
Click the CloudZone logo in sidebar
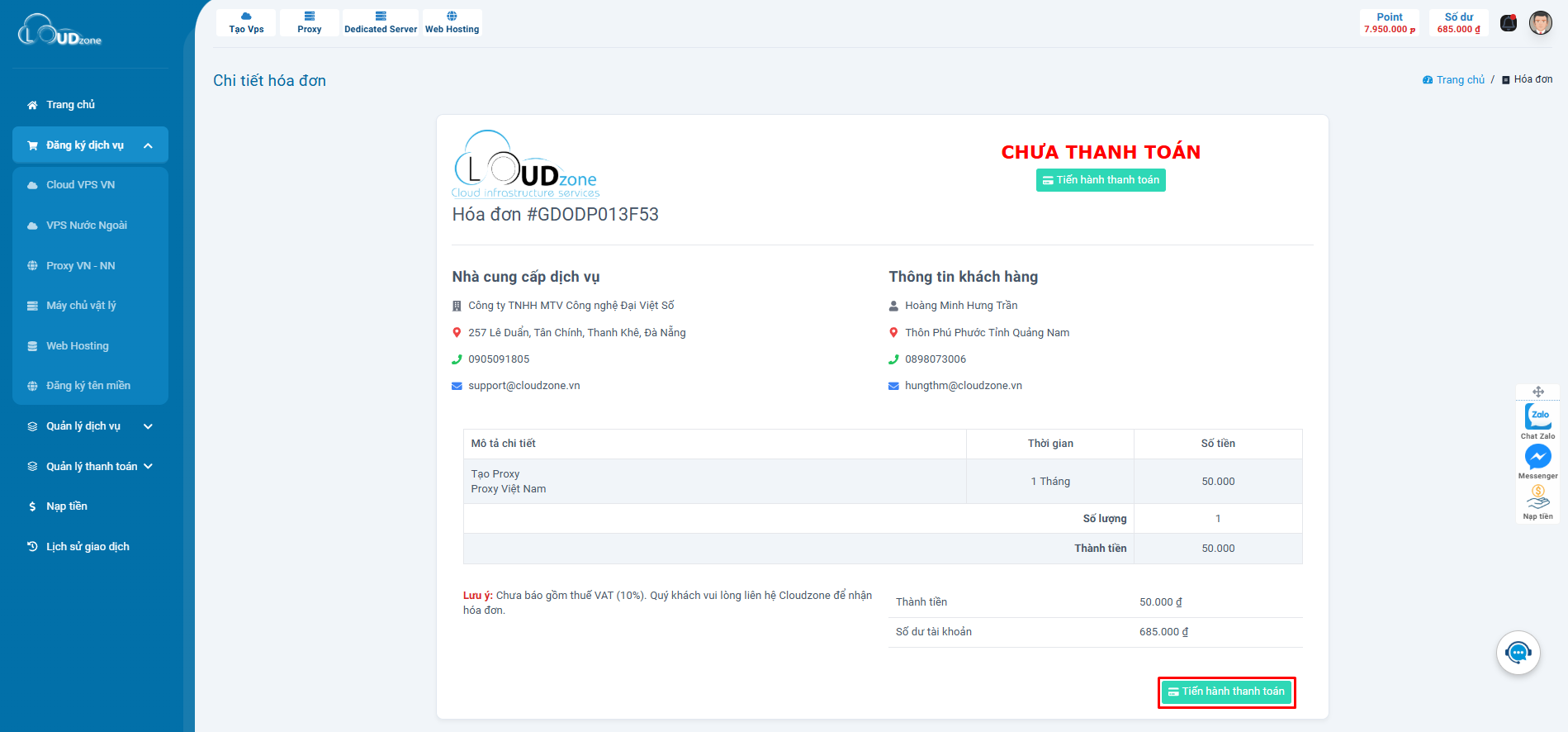coord(59,31)
